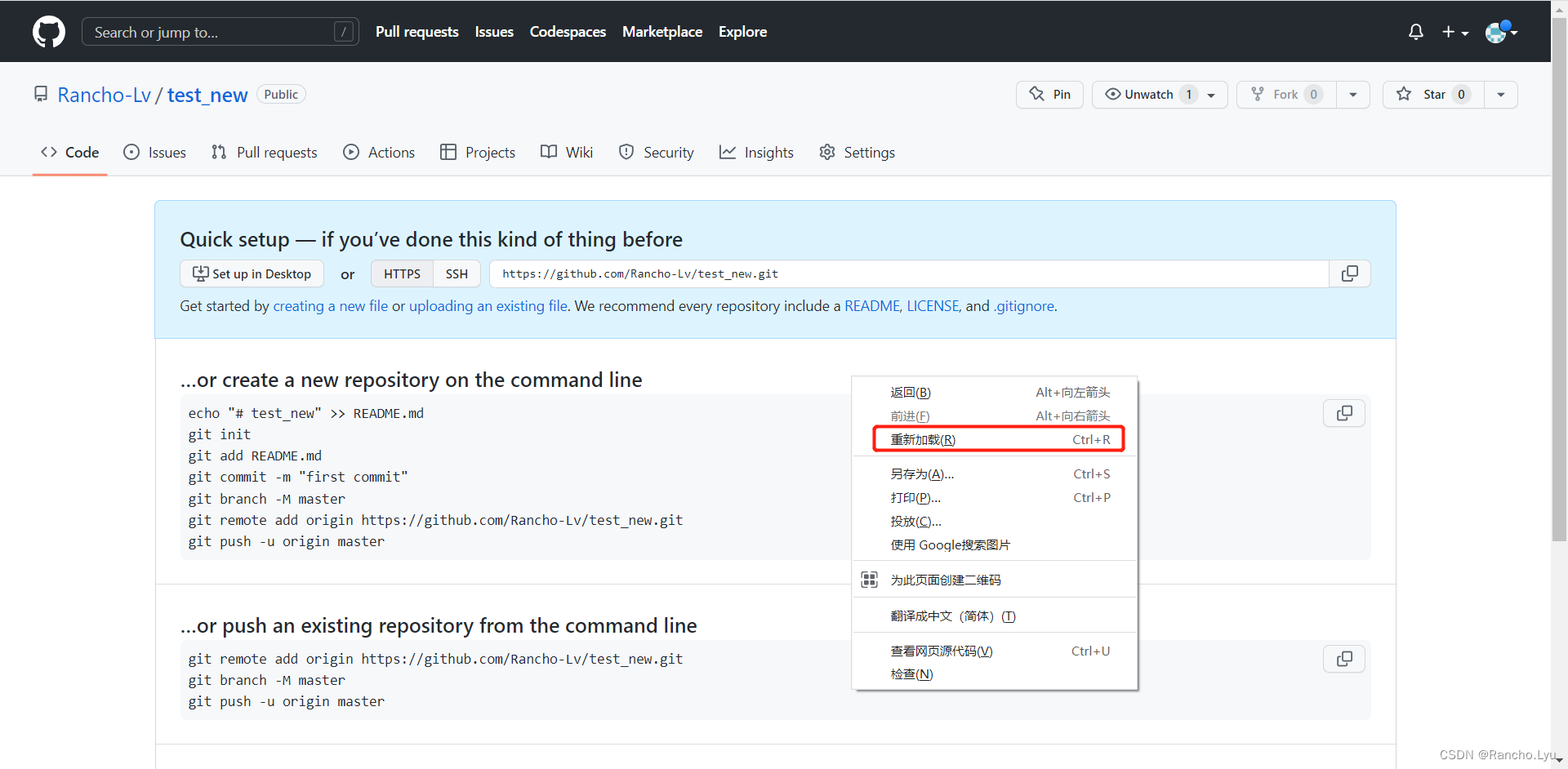This screenshot has width=1568, height=769.
Task: Open the test_new repository link
Action: (207, 96)
